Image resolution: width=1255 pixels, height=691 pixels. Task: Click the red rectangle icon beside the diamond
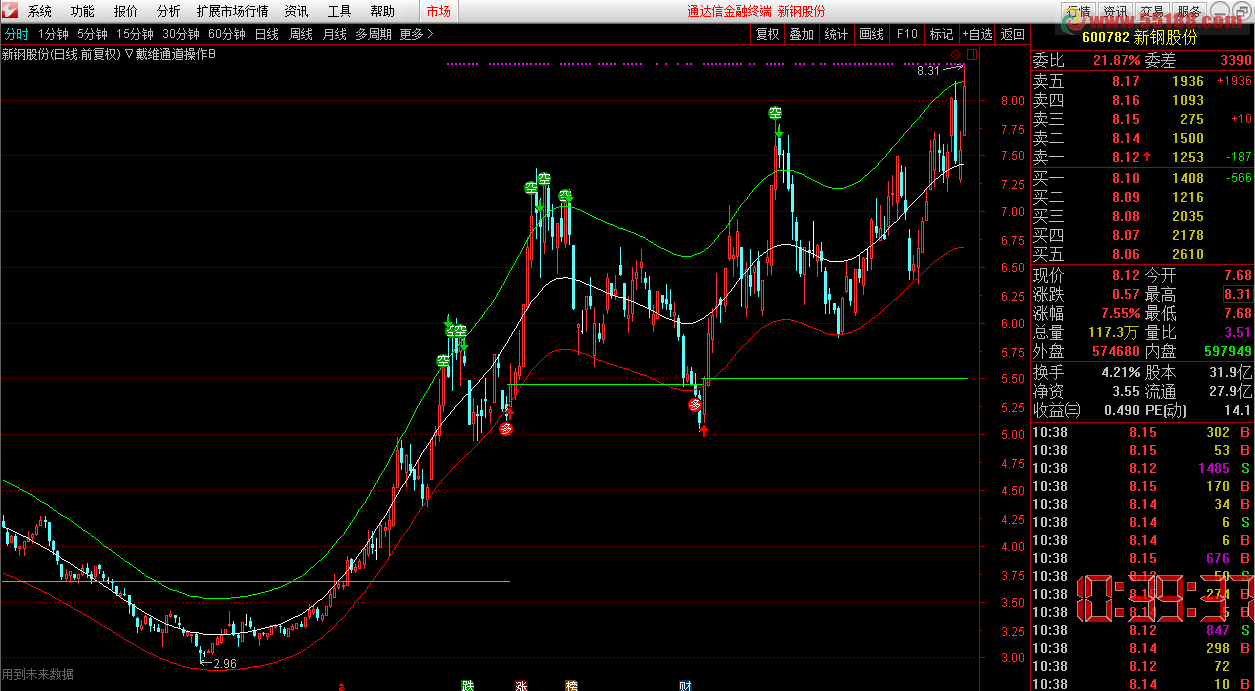tap(971, 53)
